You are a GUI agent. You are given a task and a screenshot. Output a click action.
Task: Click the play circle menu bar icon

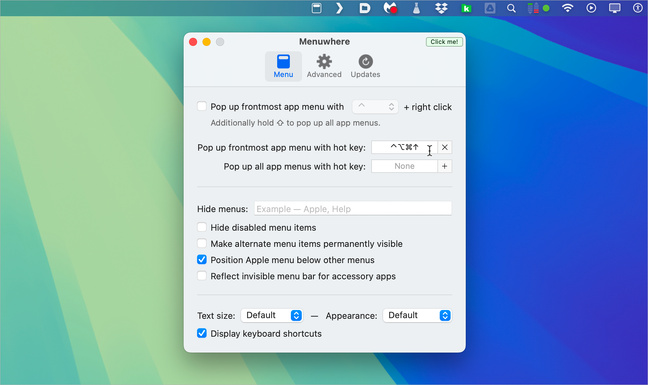pos(591,8)
